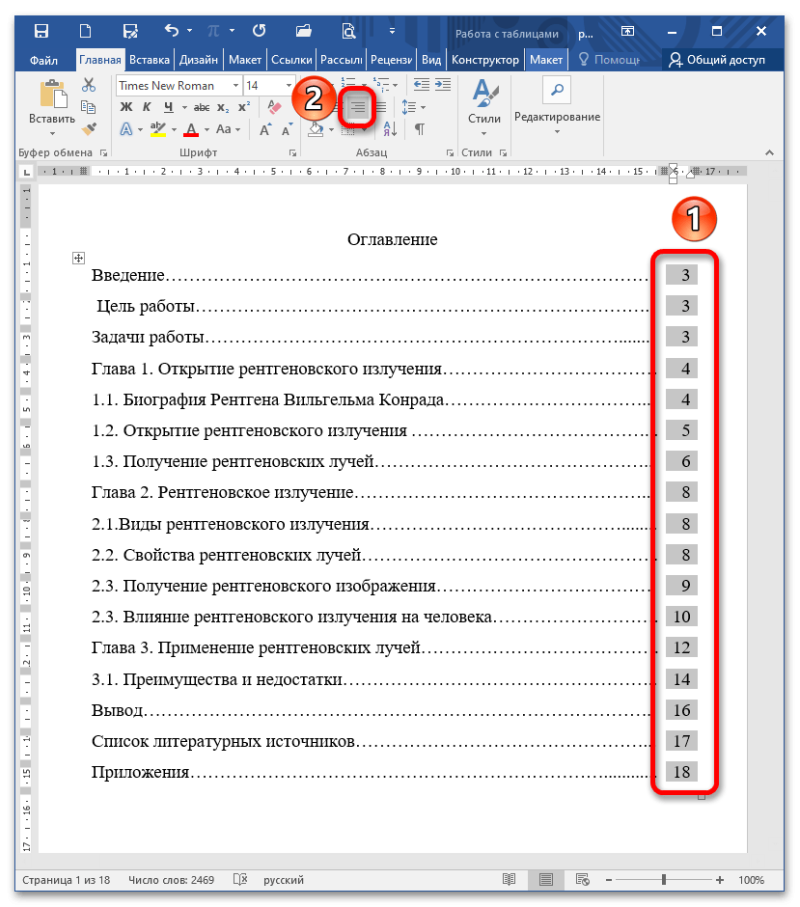Viewport: 800px width, 907px height.
Task: Apply red font color A
Action: [191, 130]
